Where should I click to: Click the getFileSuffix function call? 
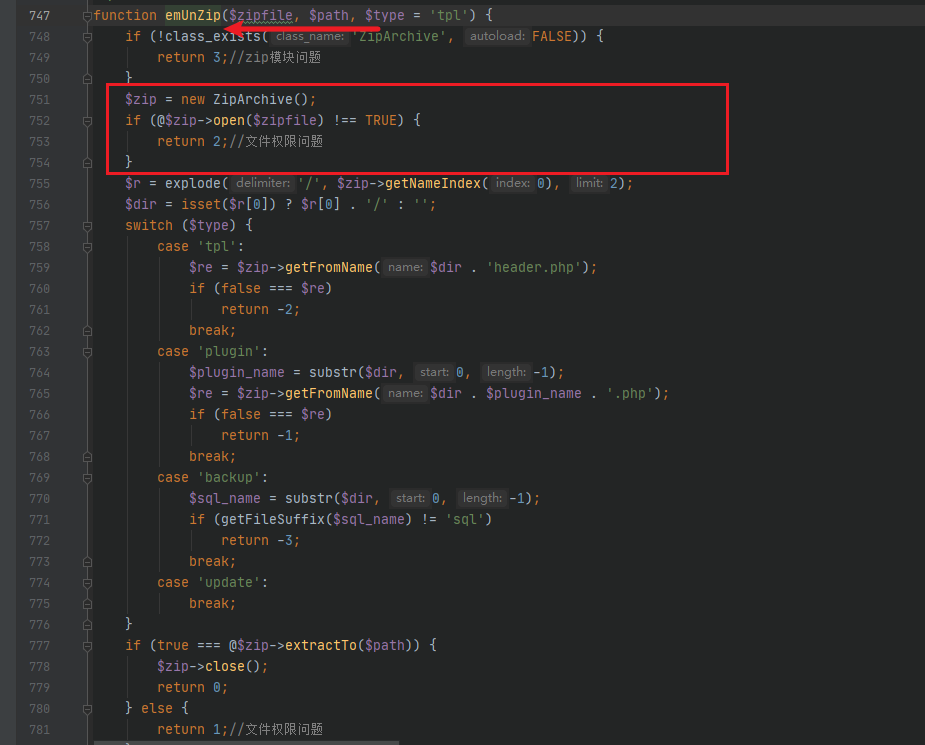click(273, 520)
